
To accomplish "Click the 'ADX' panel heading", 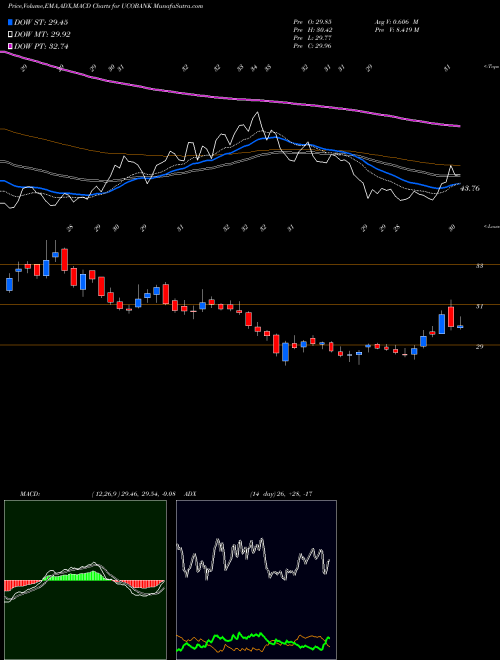I will pyautogui.click(x=191, y=494).
